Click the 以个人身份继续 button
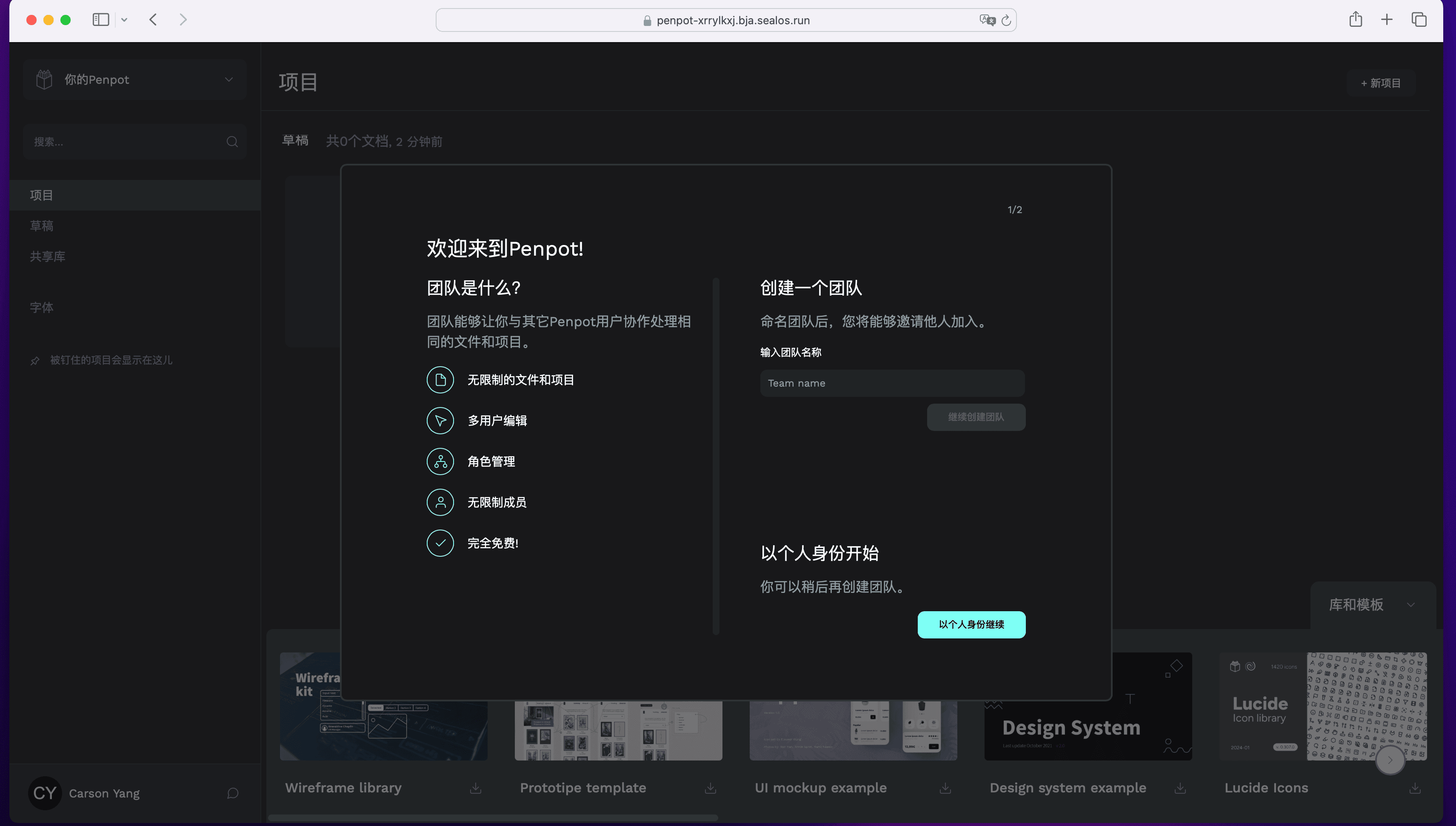The height and width of the screenshot is (826, 1456). (x=971, y=625)
